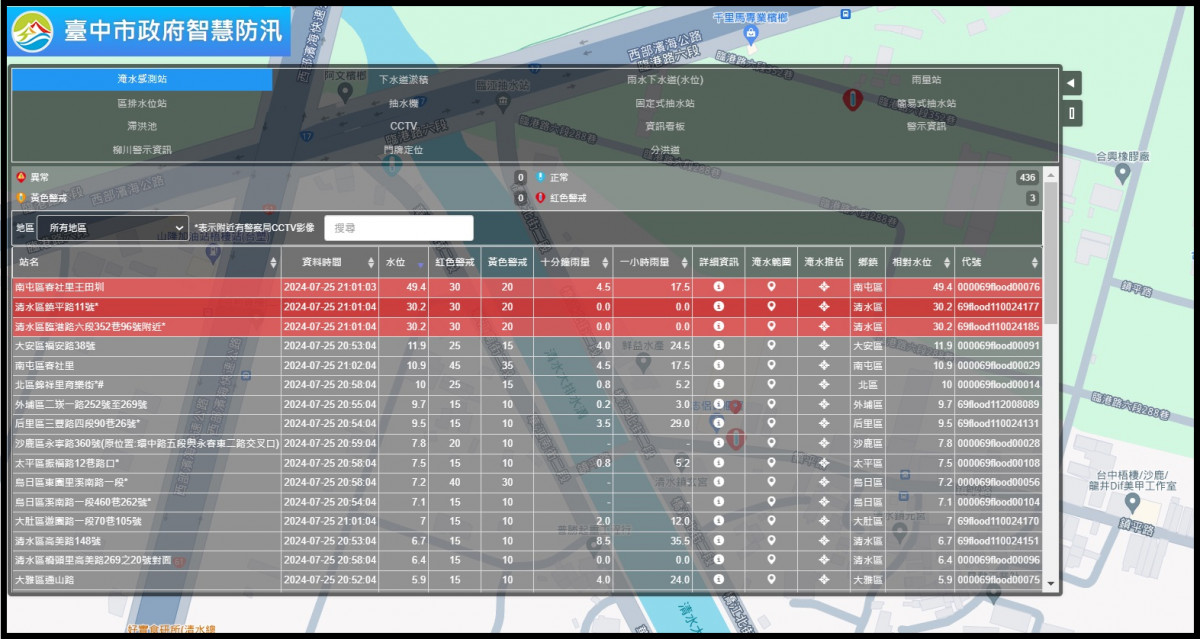Viewport: 1200px width, 639px height.
Task: Show flood range pin for 清水區高美路148號
Action: (x=771, y=540)
